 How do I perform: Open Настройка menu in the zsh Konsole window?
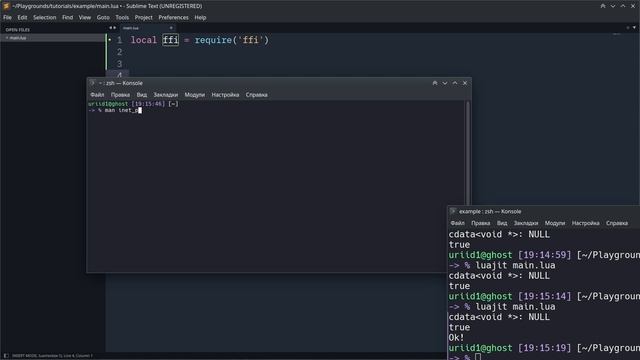point(225,95)
